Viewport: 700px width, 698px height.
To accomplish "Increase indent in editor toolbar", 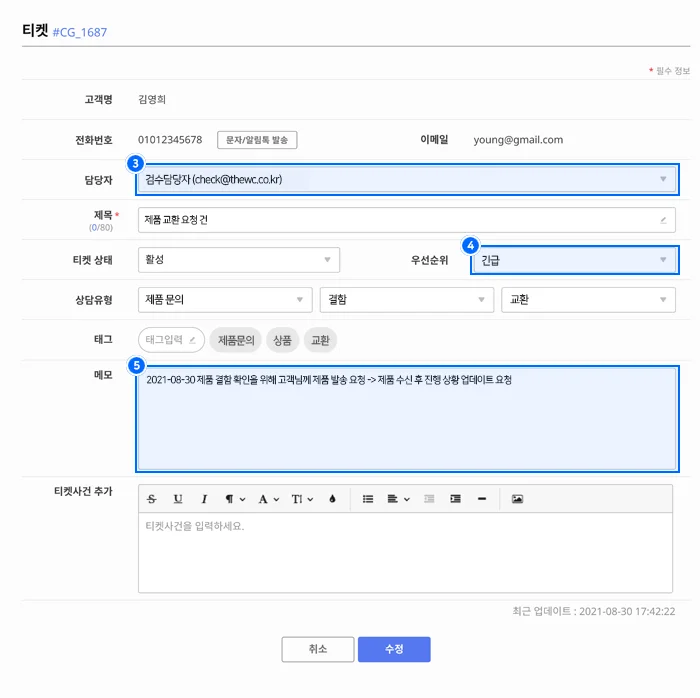I will pyautogui.click(x=455, y=499).
